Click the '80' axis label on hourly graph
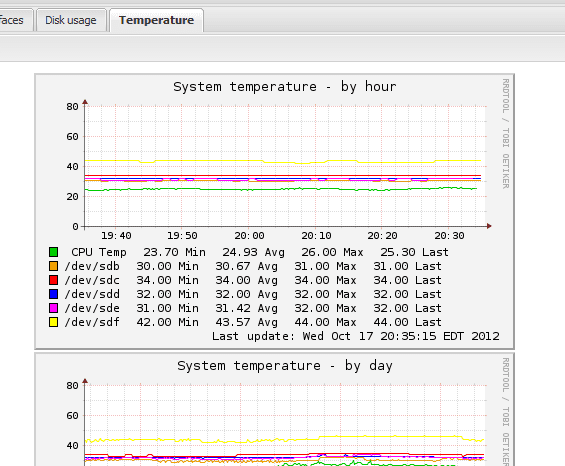The width and height of the screenshot is (565, 466). (x=72, y=107)
